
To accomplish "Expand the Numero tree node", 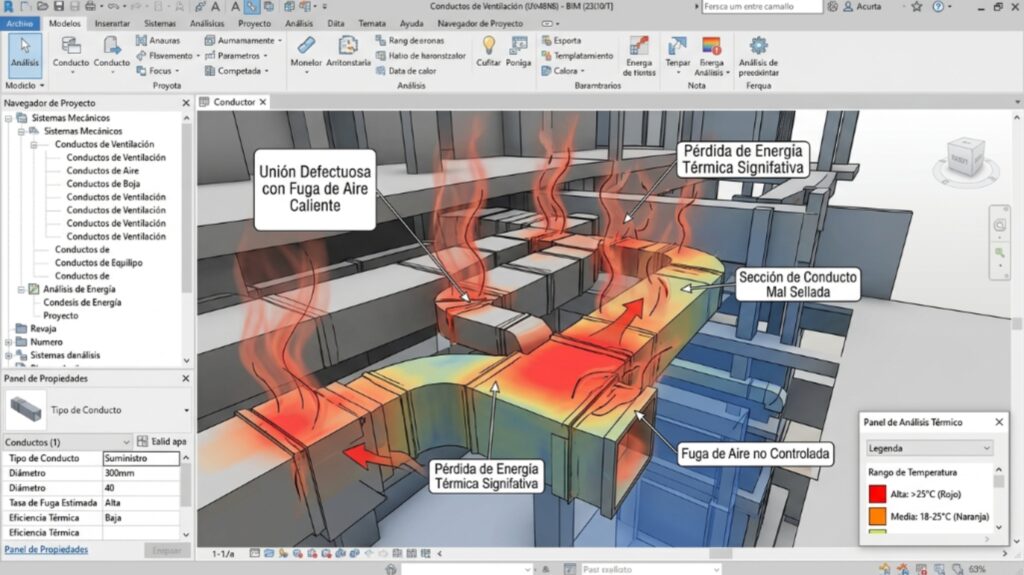I will click(9, 341).
